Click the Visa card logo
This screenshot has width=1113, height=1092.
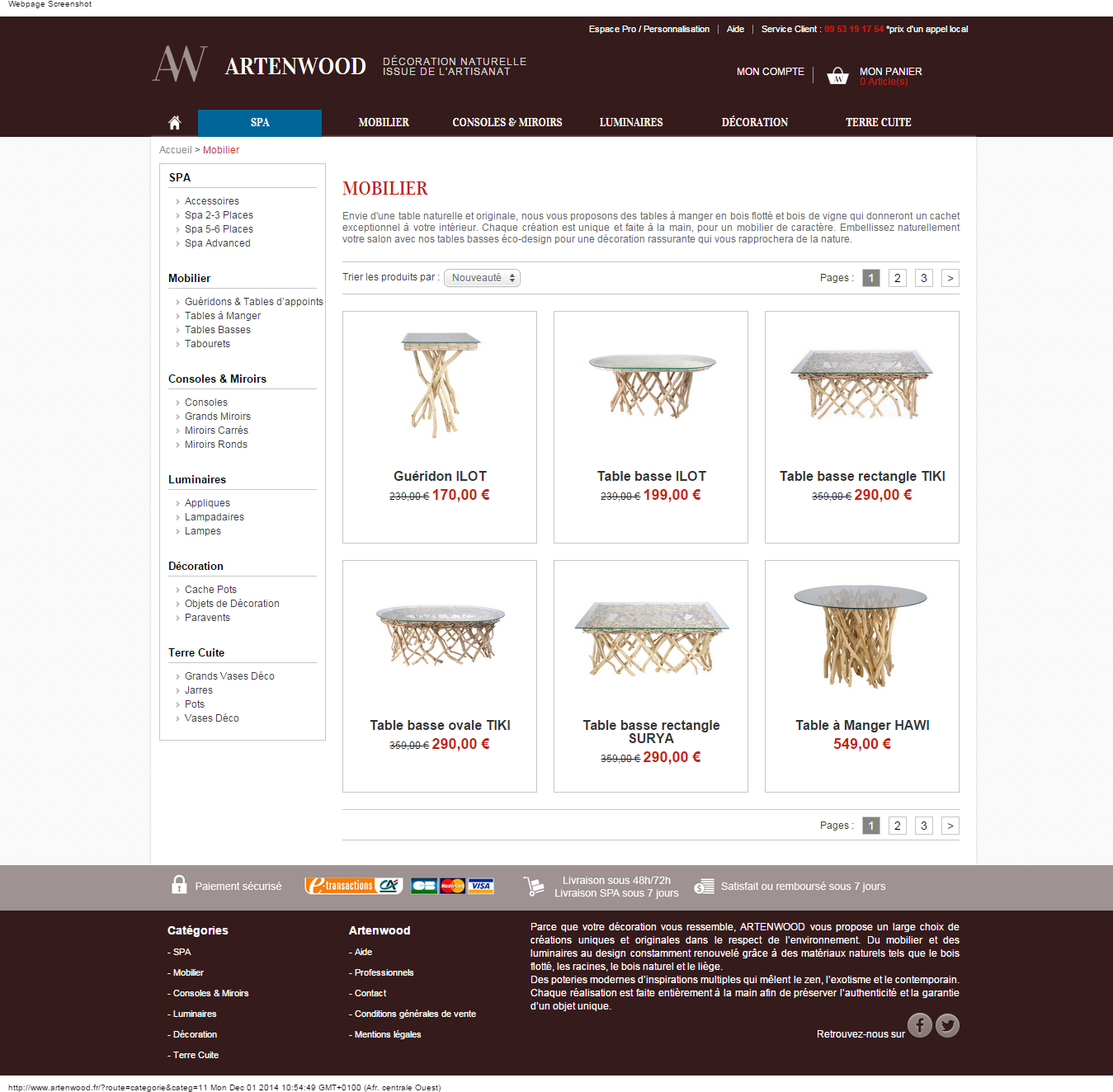coord(480,886)
